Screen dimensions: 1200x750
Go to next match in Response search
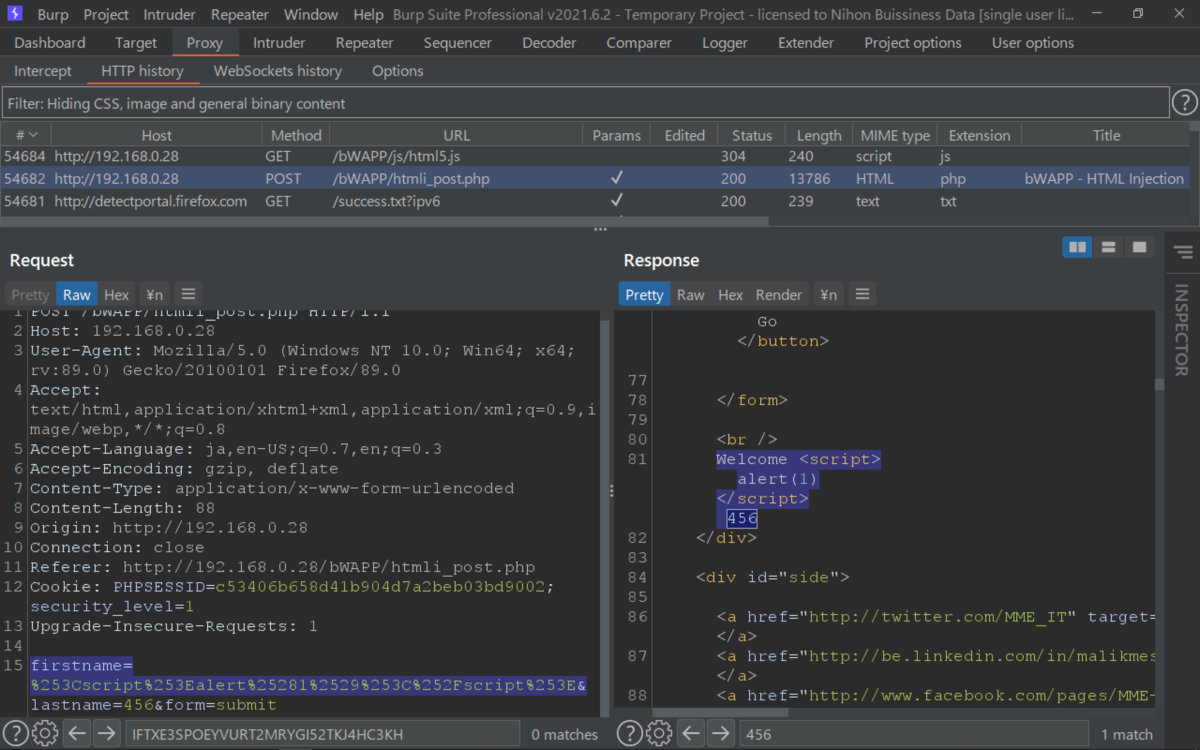[721, 734]
